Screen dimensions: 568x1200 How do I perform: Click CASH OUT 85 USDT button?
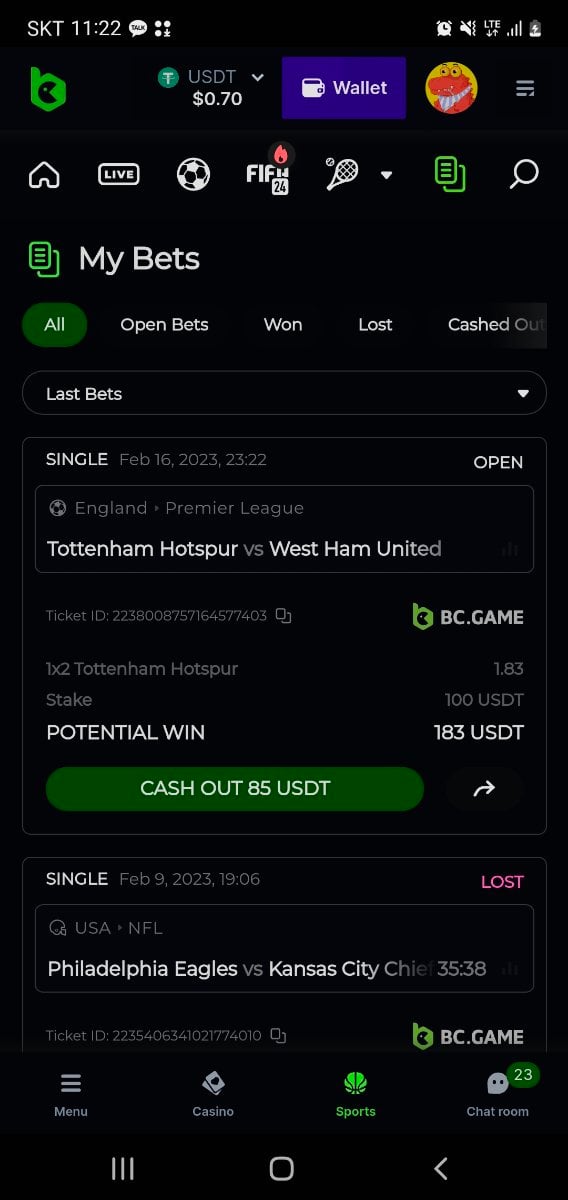pos(235,789)
